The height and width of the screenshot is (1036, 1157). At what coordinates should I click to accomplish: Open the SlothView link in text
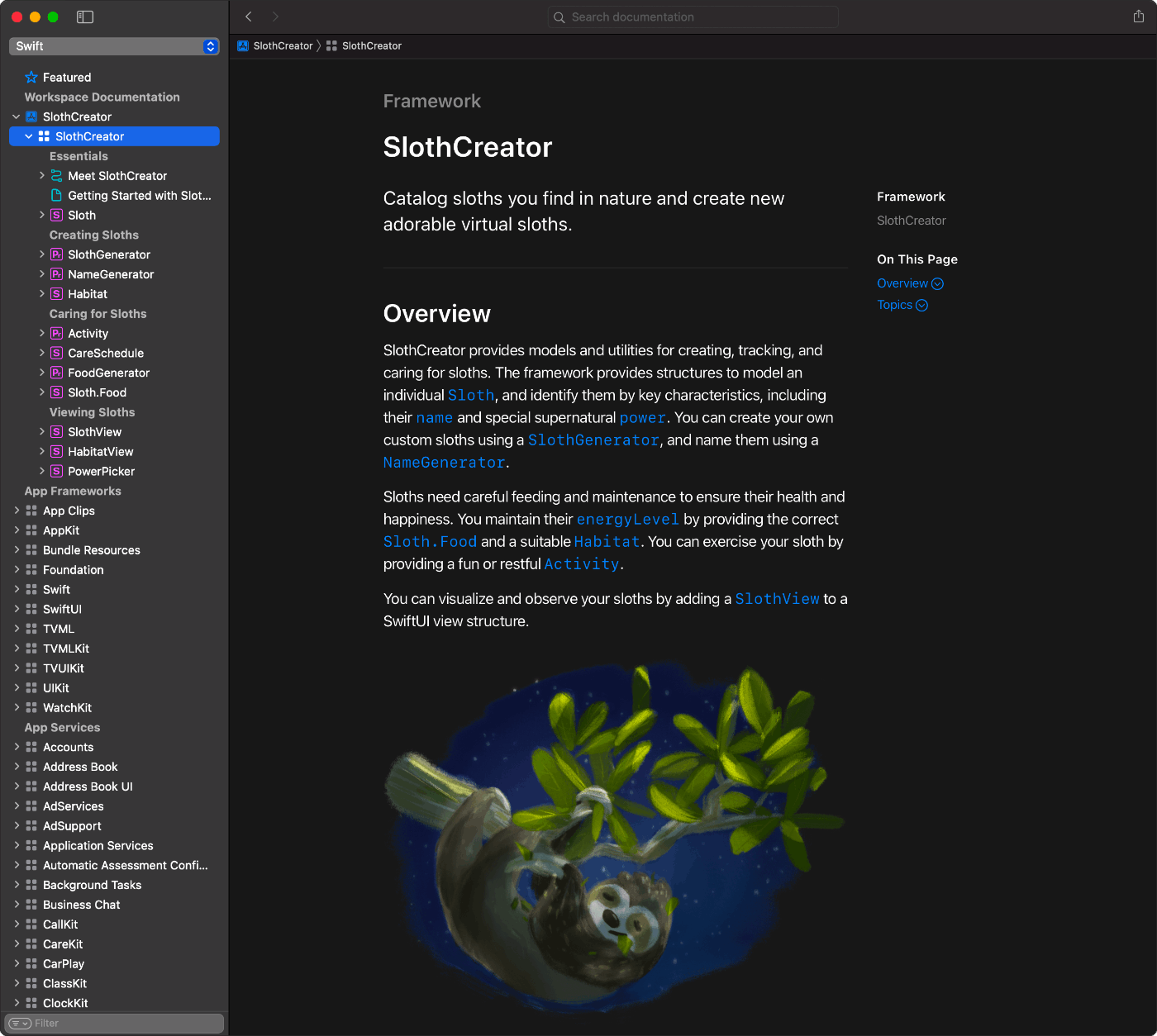point(778,599)
